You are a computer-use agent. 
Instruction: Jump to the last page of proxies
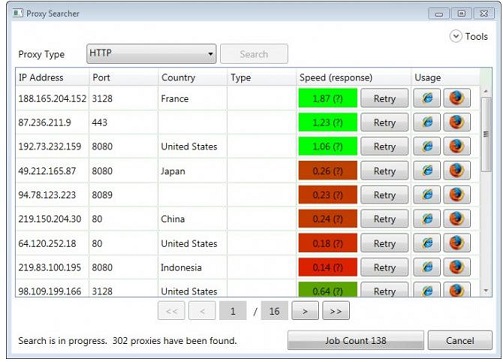coord(336,311)
